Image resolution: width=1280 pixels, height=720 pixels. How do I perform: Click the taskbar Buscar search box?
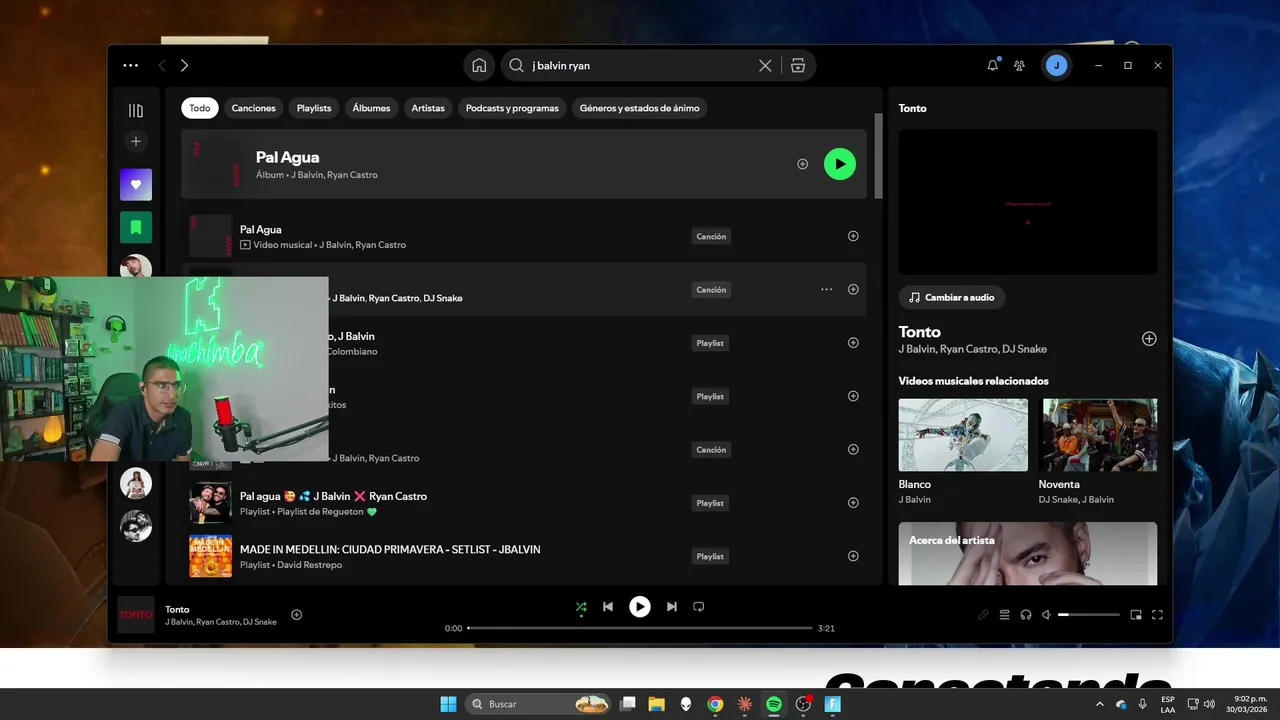click(539, 704)
